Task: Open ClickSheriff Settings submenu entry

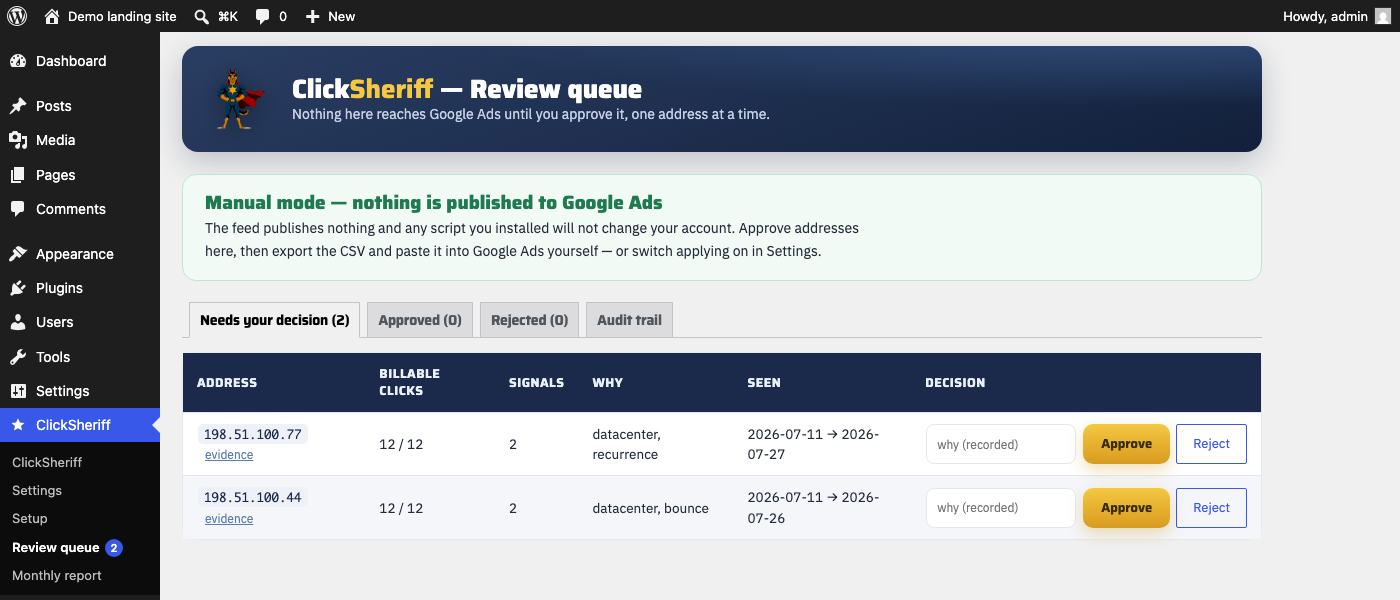Action: click(37, 490)
